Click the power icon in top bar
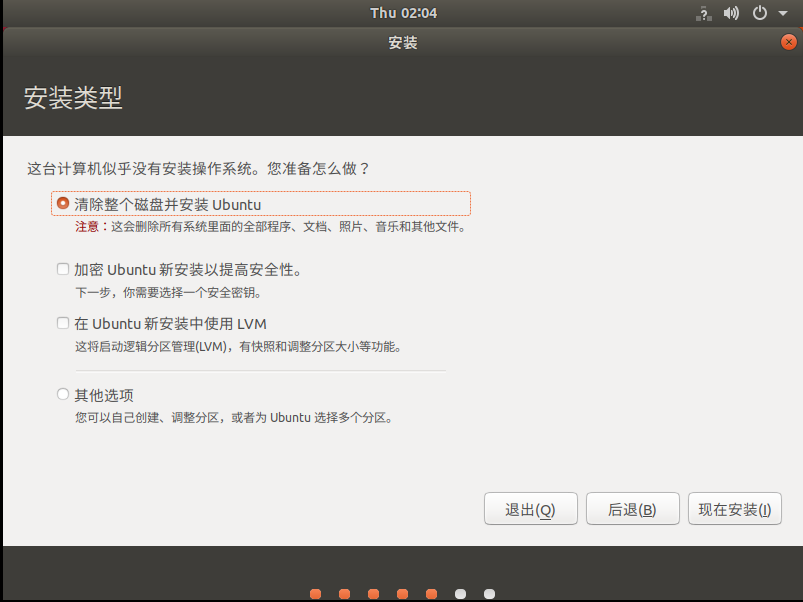 [759, 13]
